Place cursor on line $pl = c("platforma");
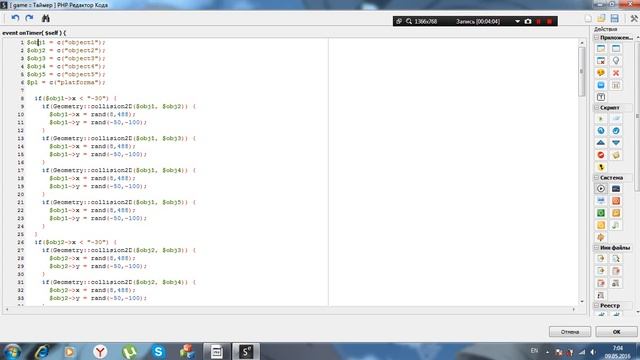Viewport: 640px width, 360px height. (66, 82)
